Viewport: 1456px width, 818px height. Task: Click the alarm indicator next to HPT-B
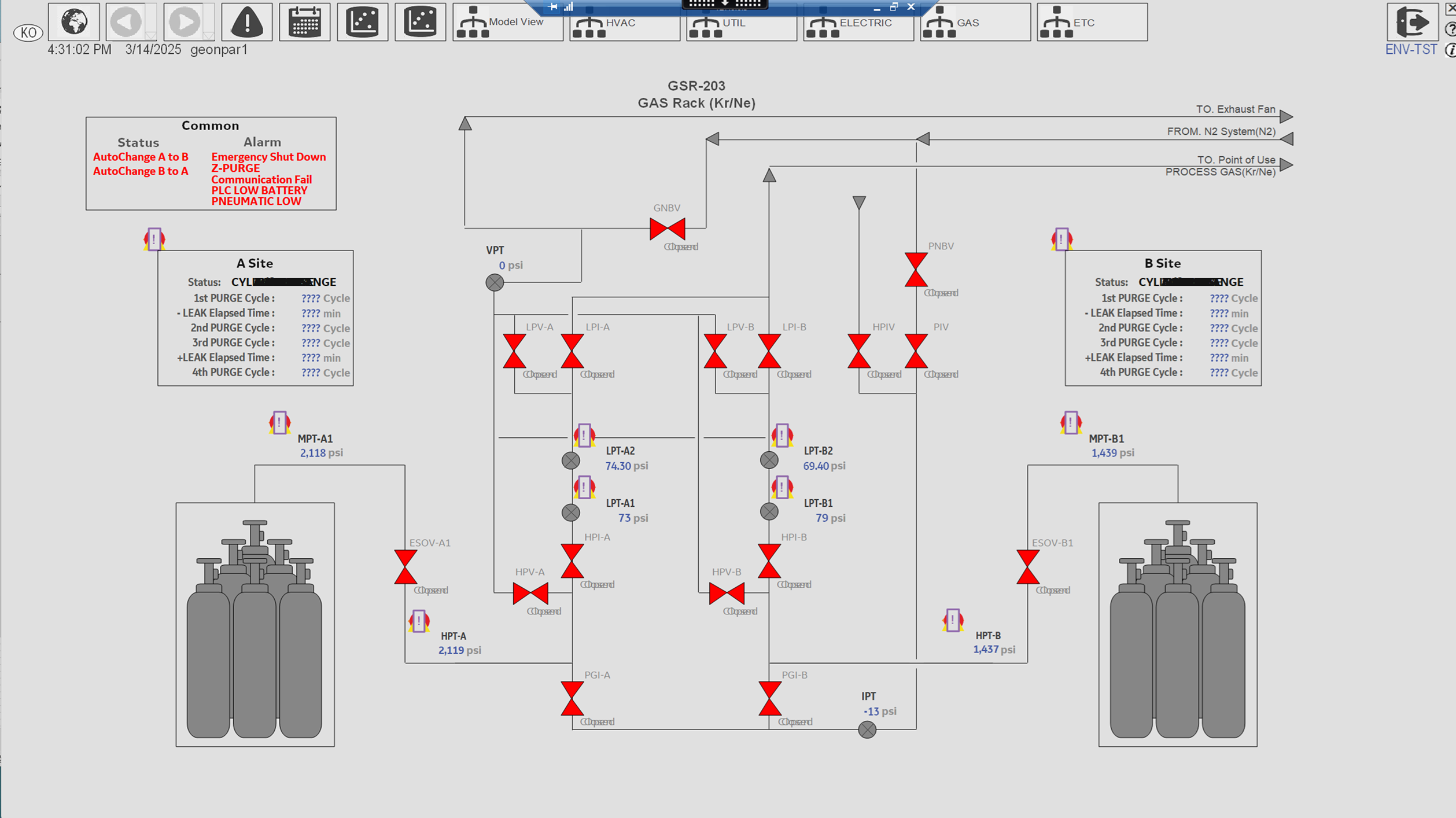coord(953,620)
